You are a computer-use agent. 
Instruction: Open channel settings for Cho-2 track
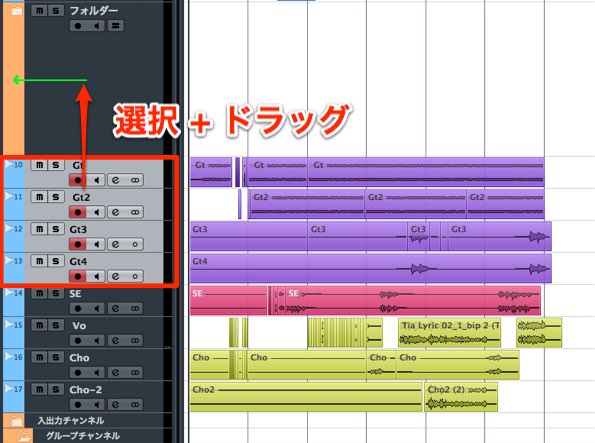pyautogui.click(x=116, y=405)
